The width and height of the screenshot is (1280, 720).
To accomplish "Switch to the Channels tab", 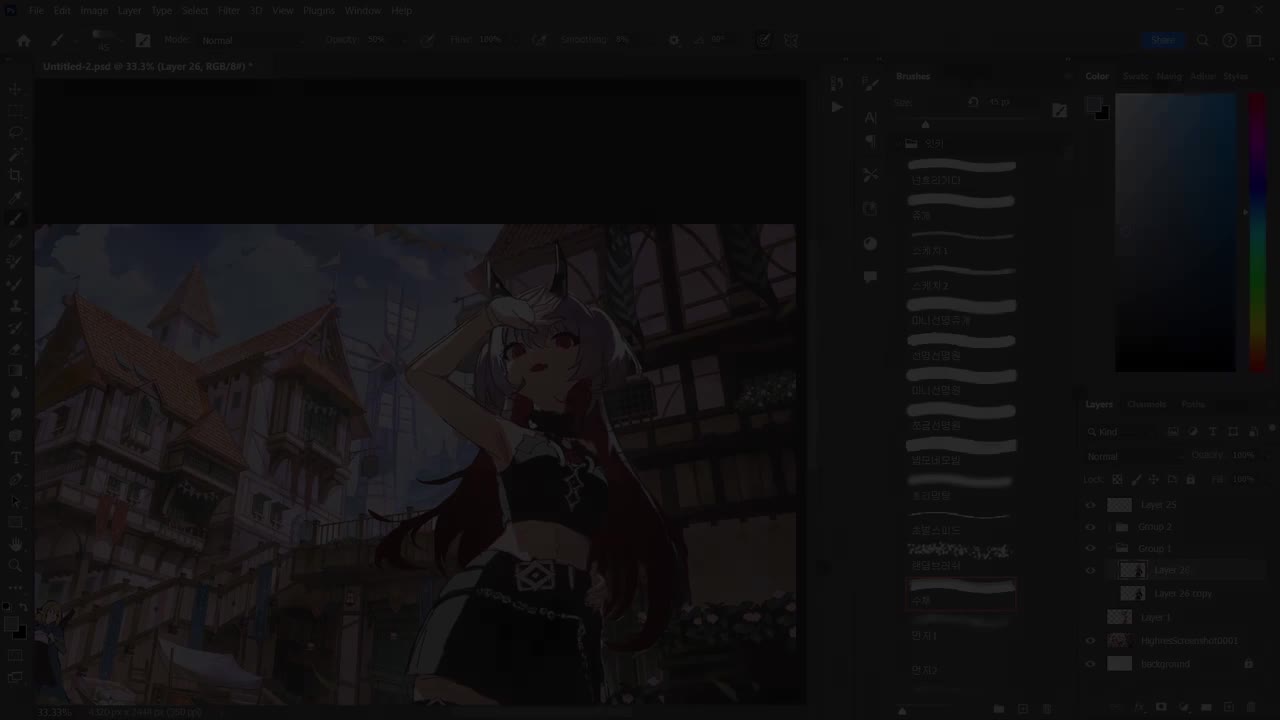I will coord(1147,405).
